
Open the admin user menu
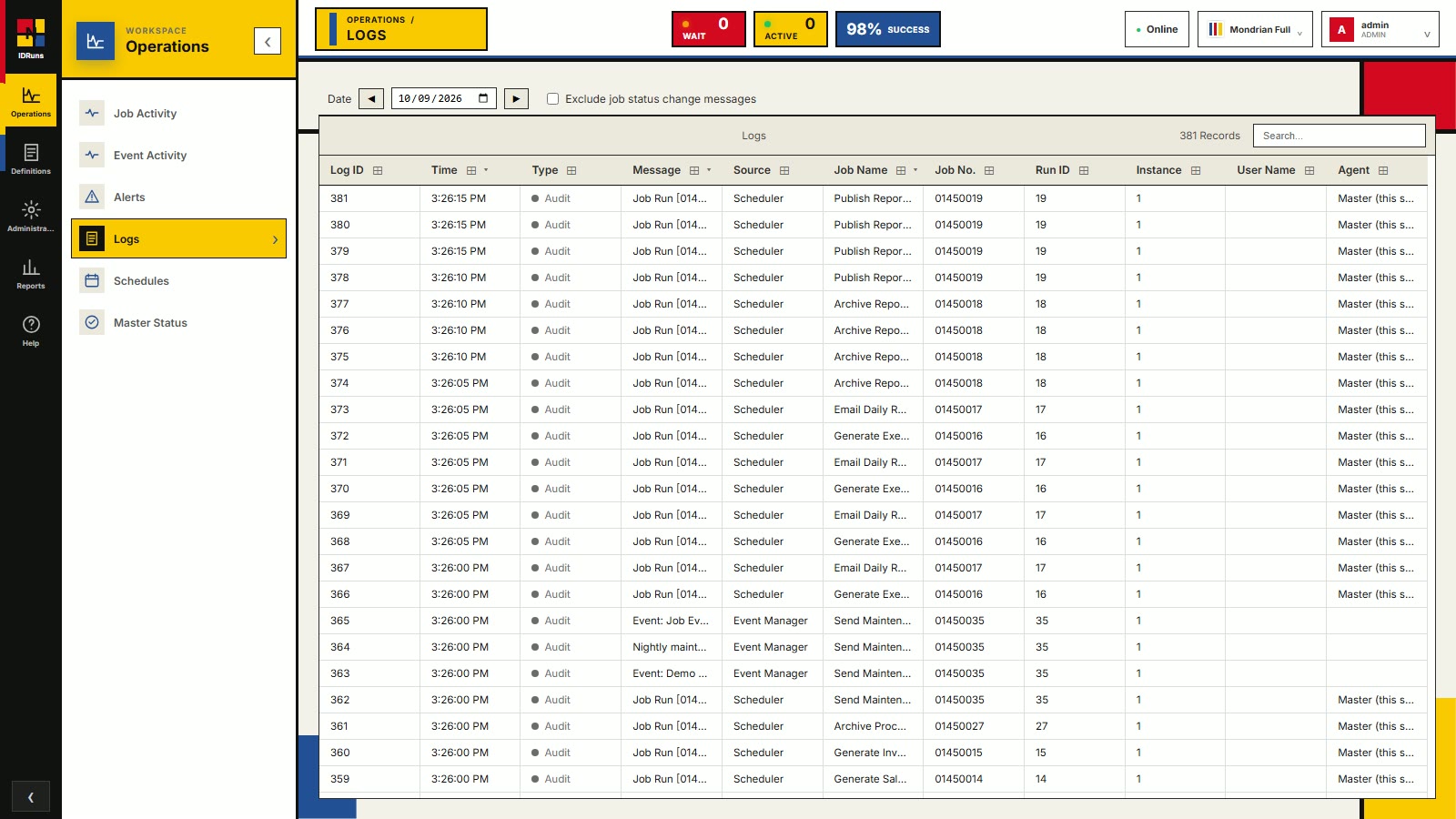click(1380, 29)
